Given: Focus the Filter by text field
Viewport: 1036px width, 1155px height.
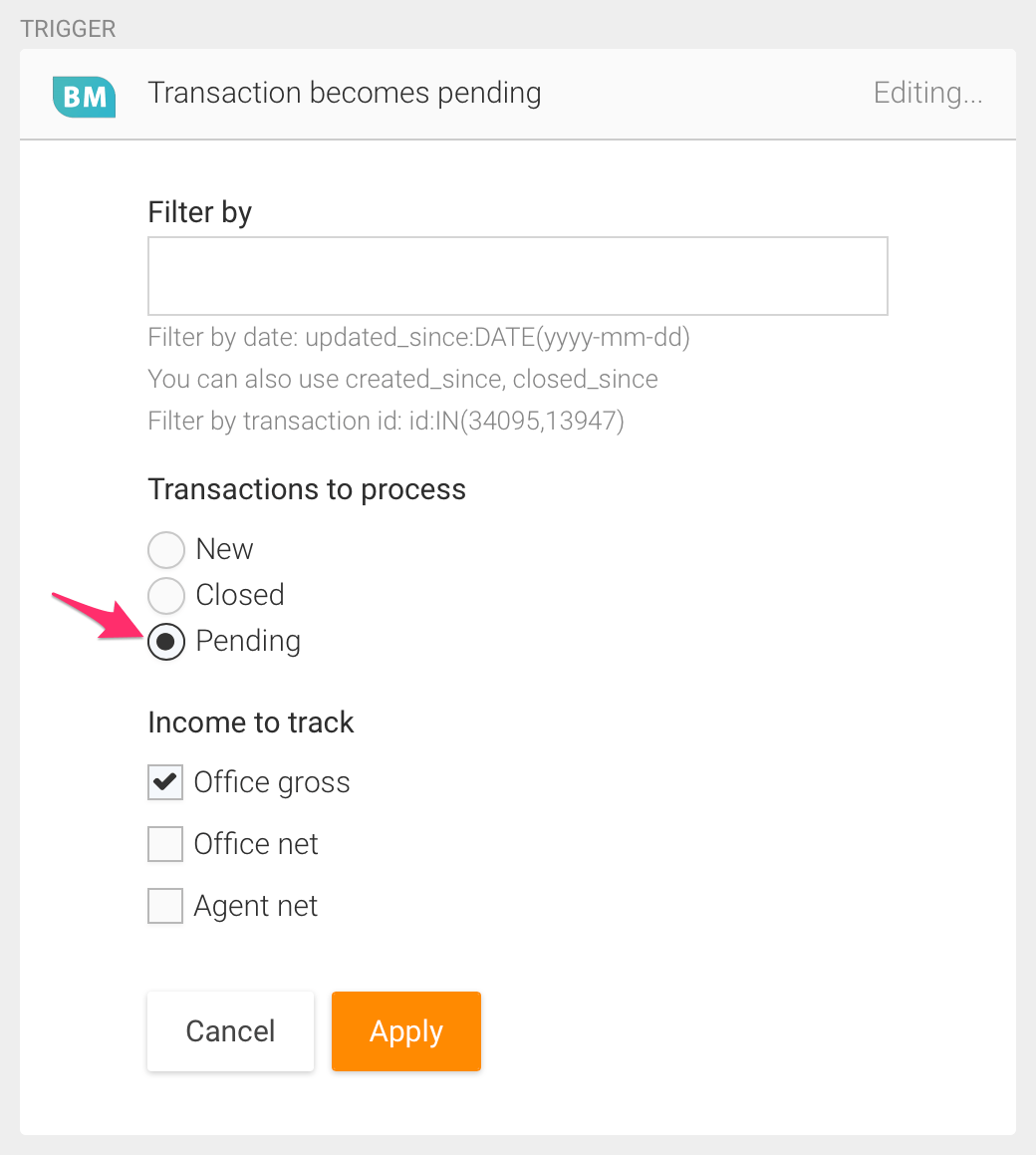Looking at the screenshot, I should [x=517, y=276].
